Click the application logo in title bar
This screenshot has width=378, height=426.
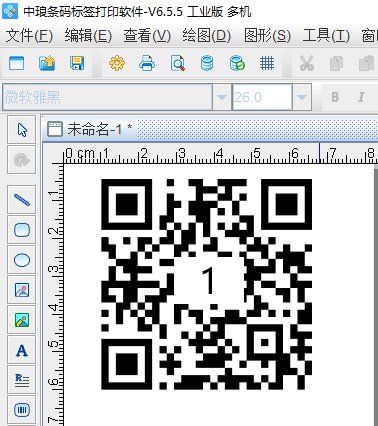point(10,11)
